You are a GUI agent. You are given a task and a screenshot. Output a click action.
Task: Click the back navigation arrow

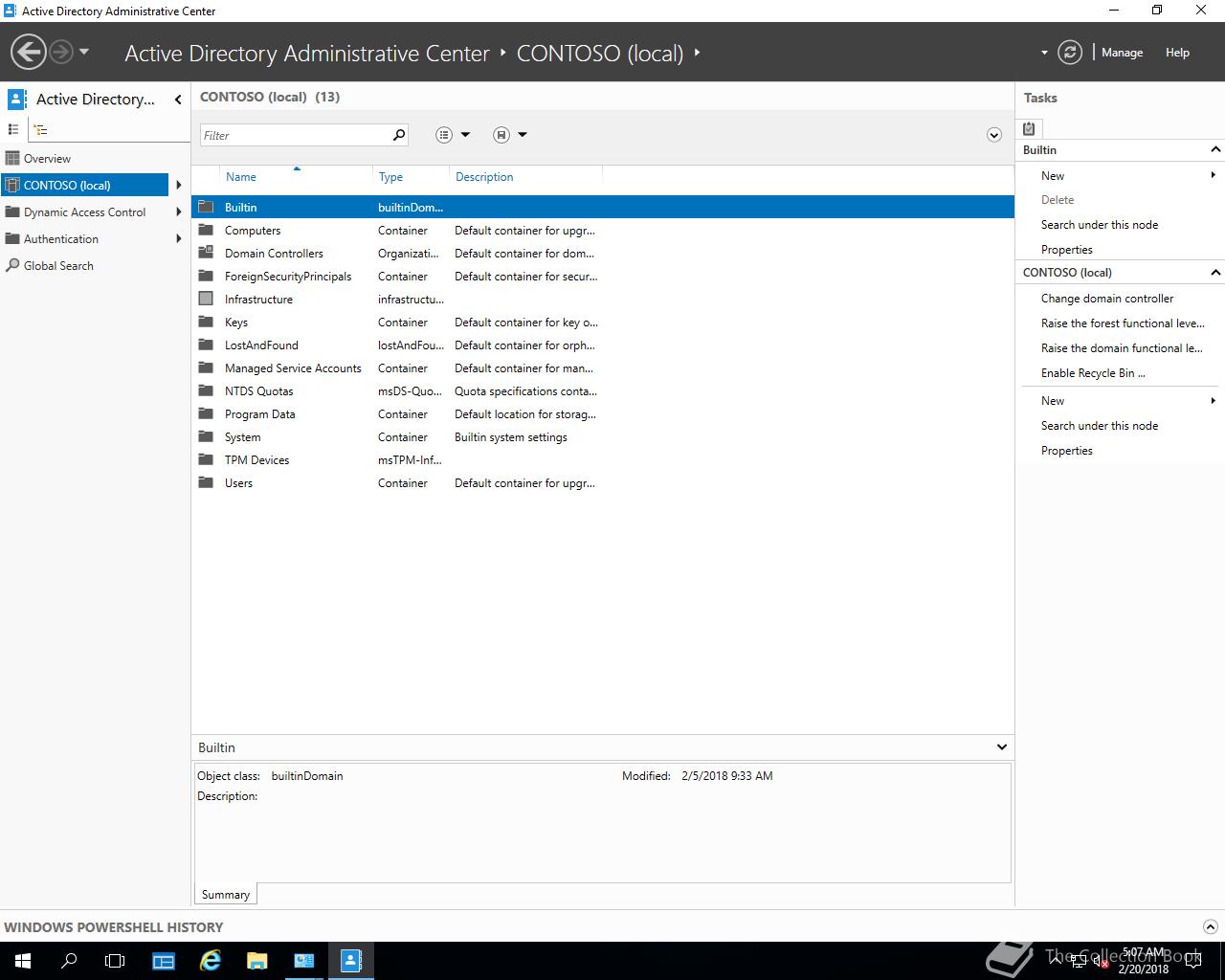tap(29, 52)
